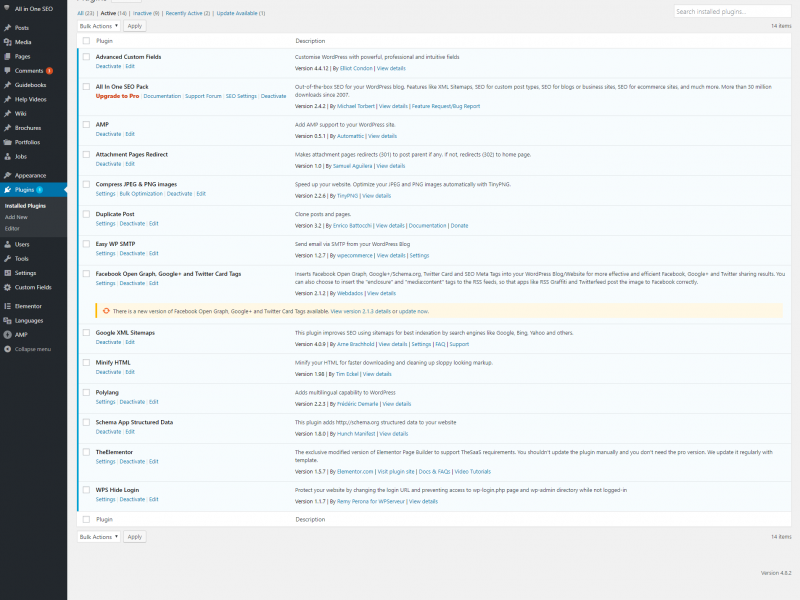
Task: Check the Google XML Sitemaps checkbox
Action: 86,332
